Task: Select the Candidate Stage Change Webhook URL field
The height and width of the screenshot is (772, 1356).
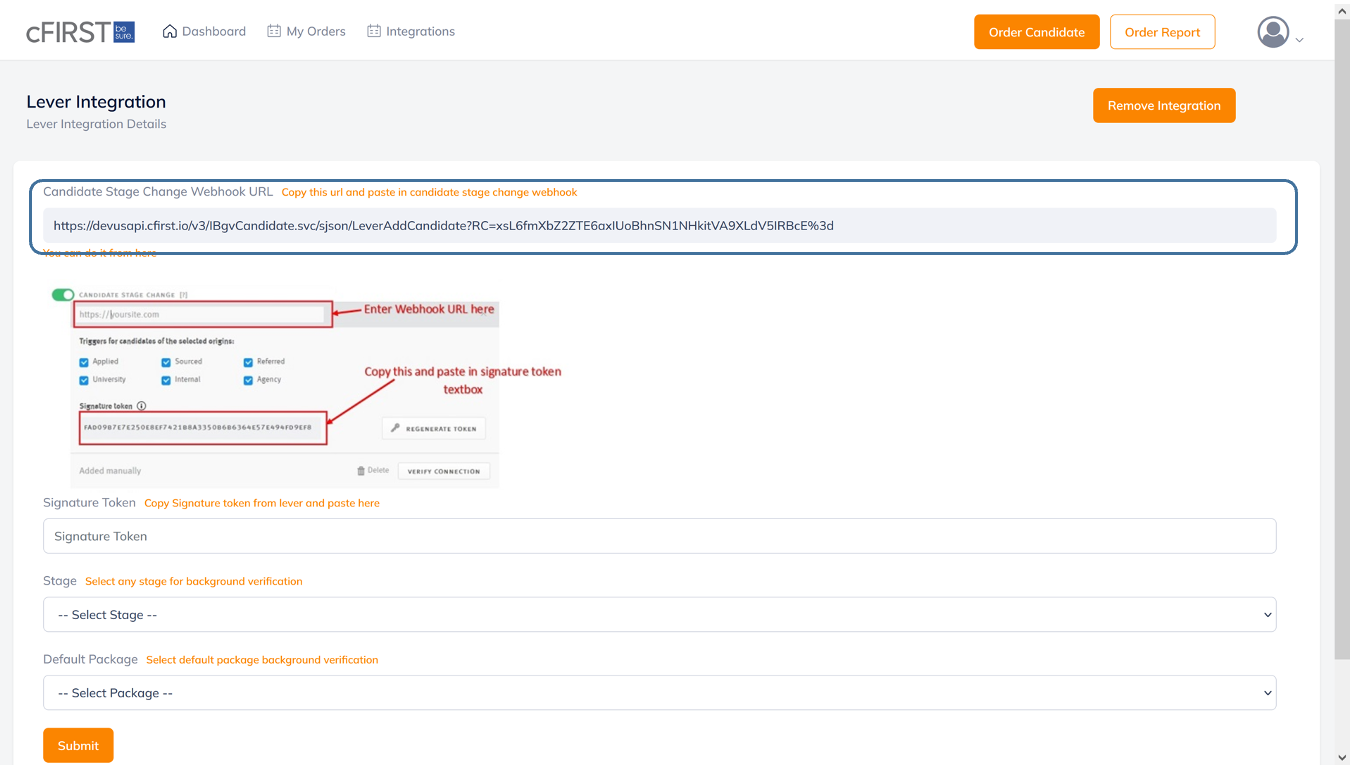Action: (660, 226)
